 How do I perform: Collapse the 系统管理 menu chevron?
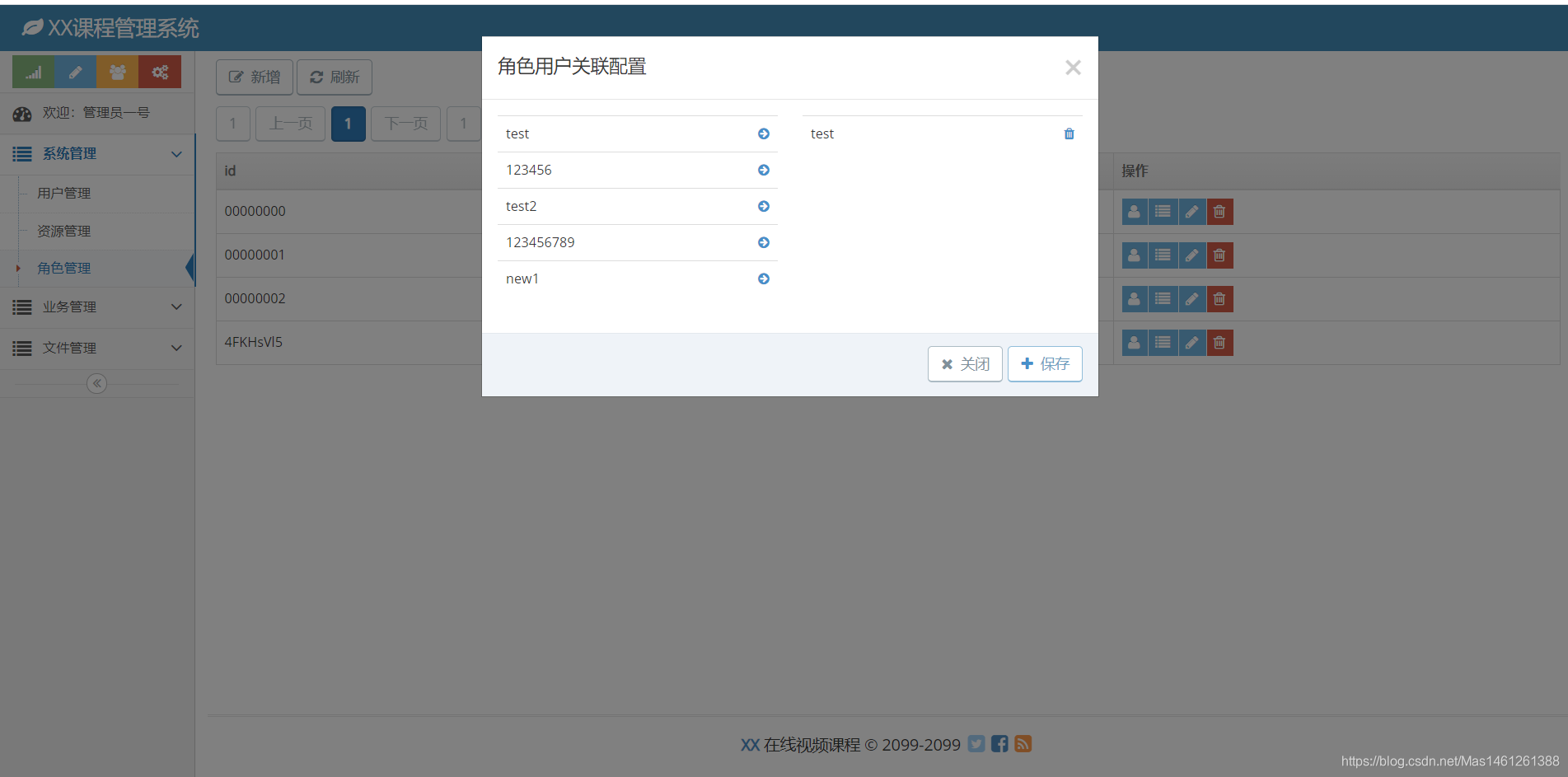(x=176, y=154)
